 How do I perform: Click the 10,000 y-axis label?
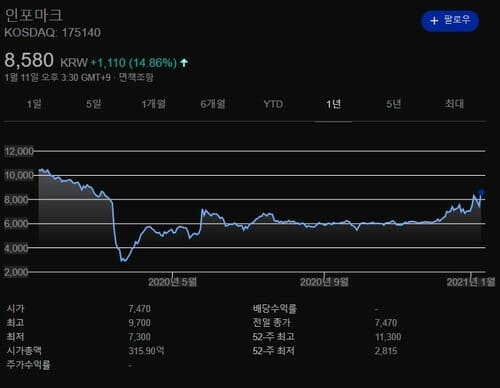click(x=19, y=175)
